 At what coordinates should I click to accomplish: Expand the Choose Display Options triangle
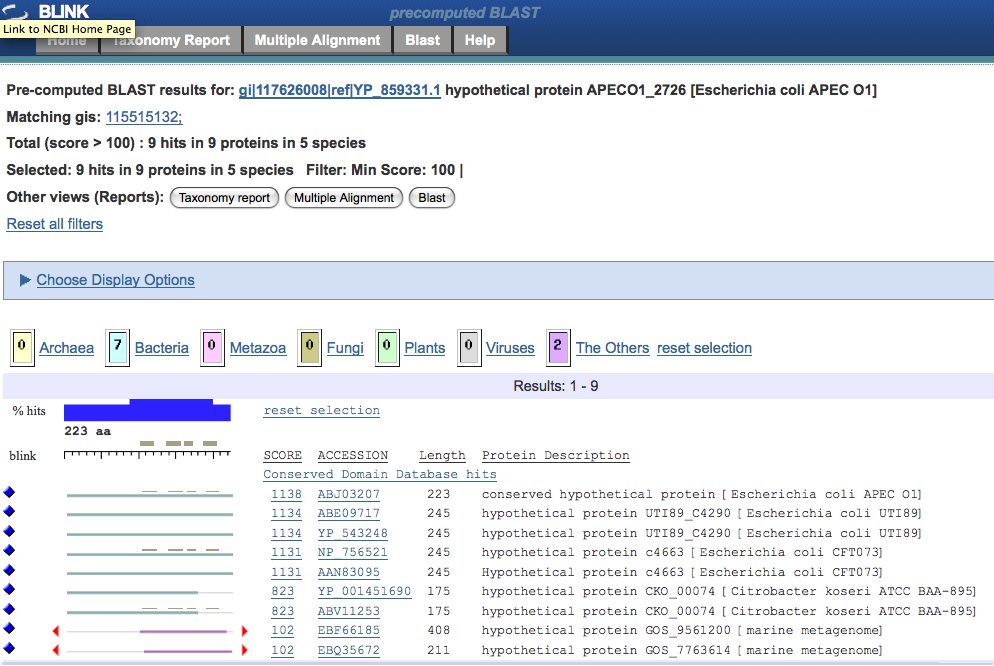click(25, 280)
